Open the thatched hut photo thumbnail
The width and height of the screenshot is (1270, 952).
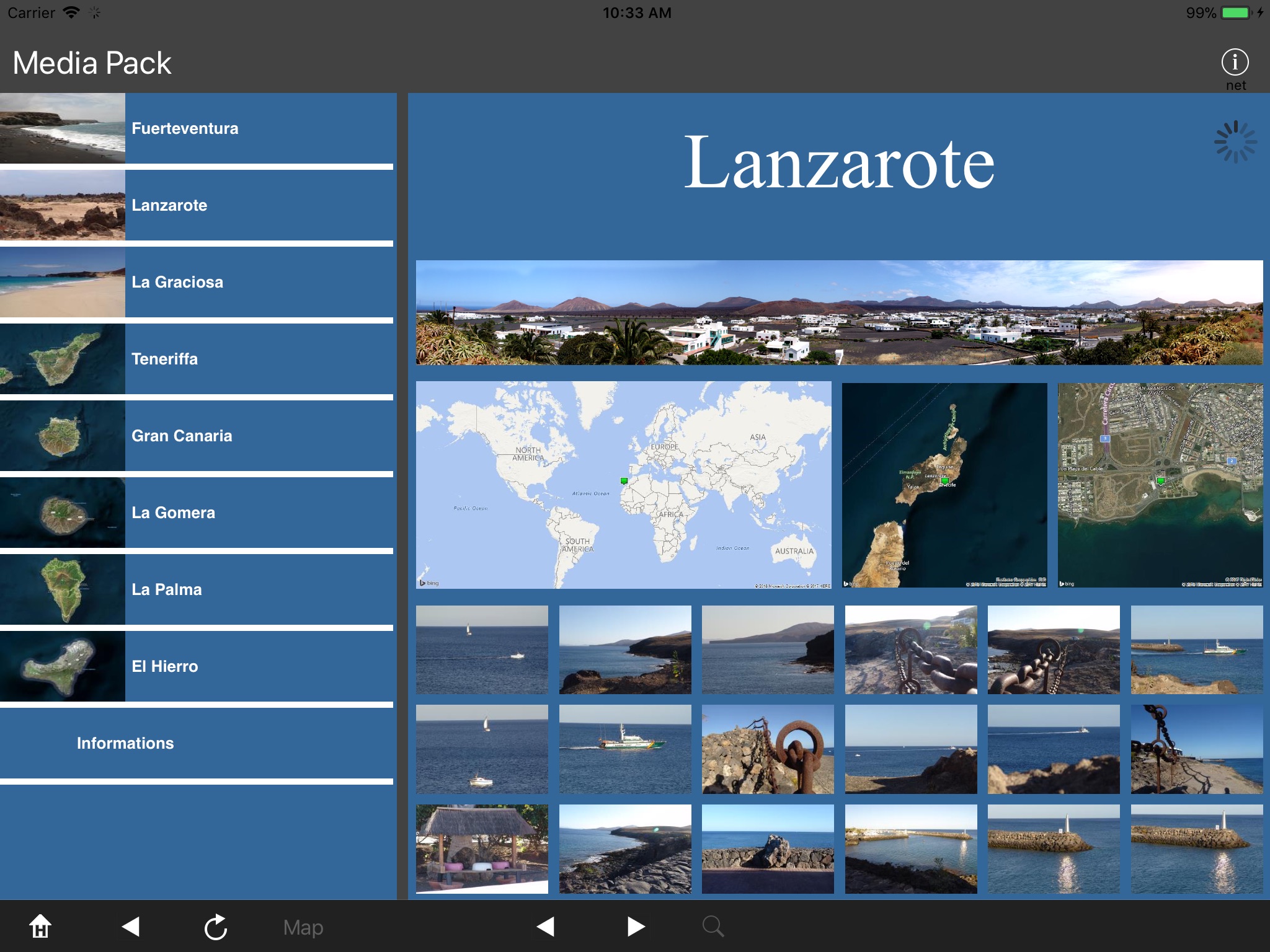coord(482,848)
